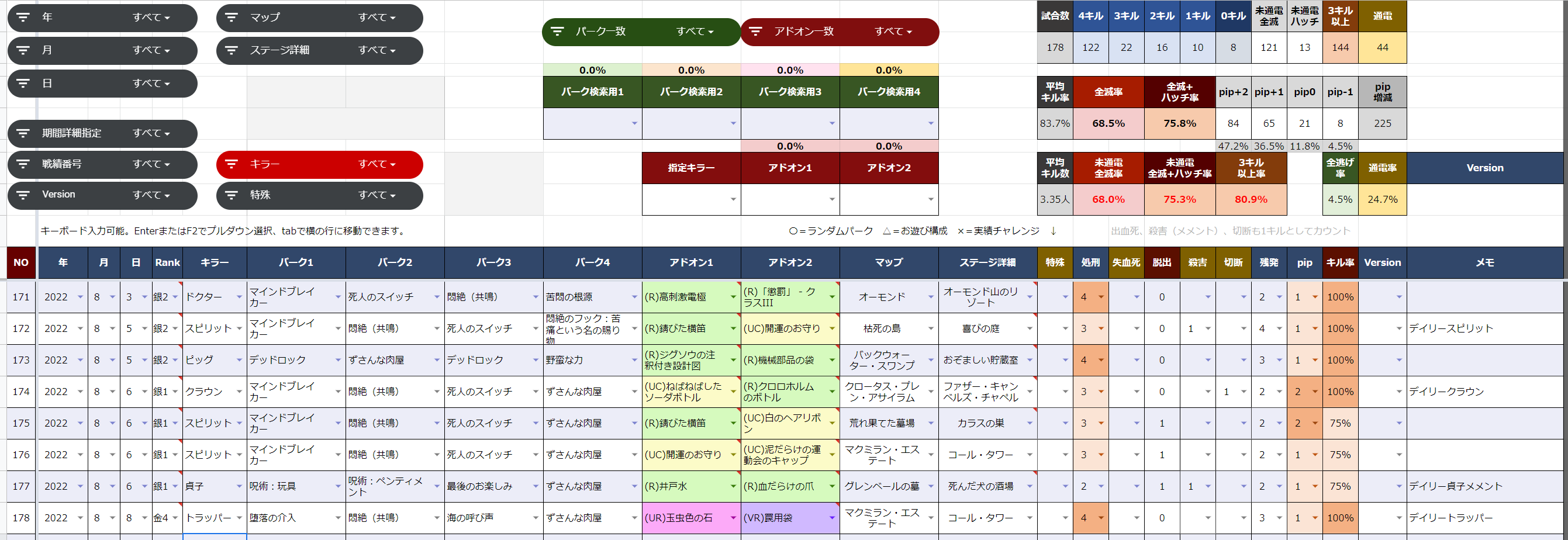Click the ピッグ killer cell in row 173
The height and width of the screenshot is (540, 1568).
point(215,360)
